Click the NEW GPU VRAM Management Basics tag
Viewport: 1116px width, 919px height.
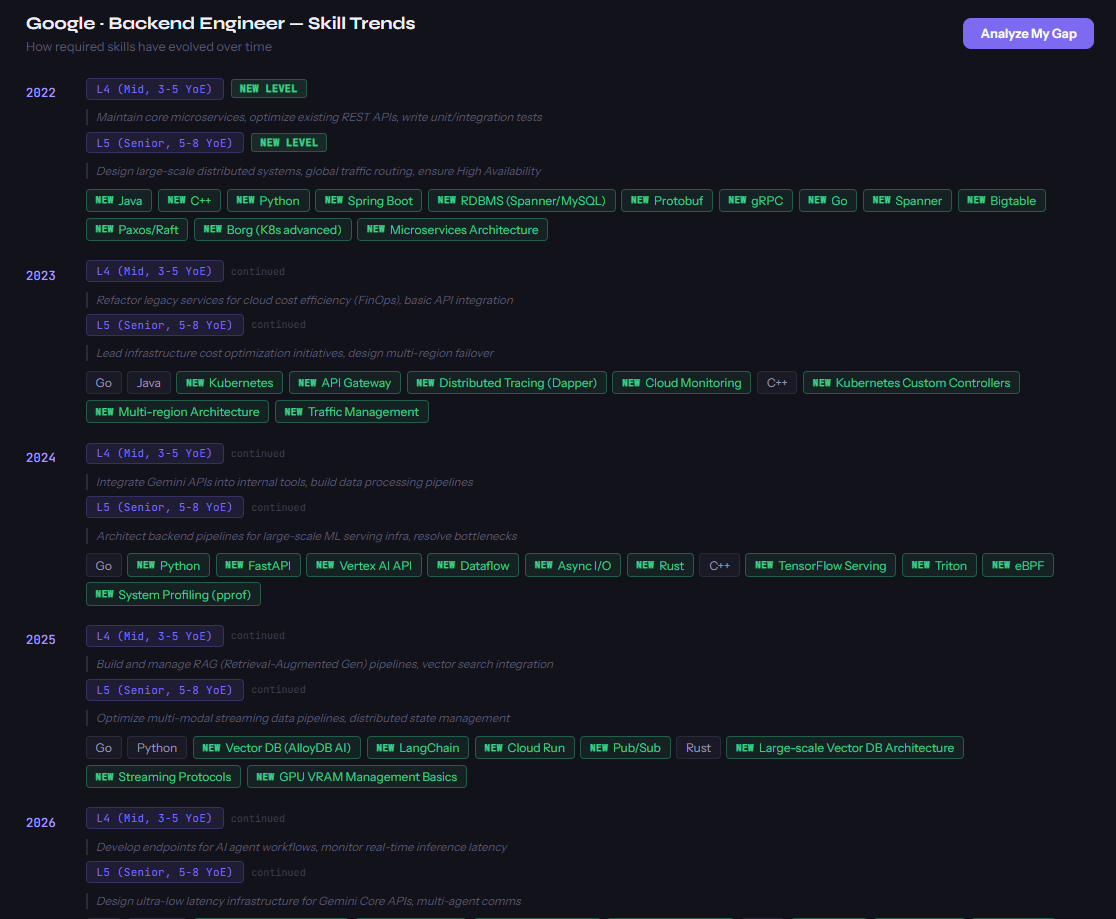coord(356,776)
